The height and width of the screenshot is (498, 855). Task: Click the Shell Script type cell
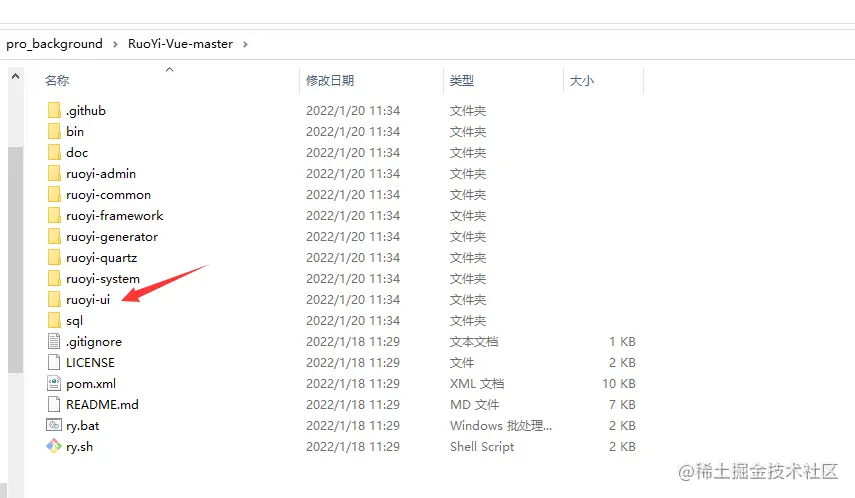(x=481, y=446)
